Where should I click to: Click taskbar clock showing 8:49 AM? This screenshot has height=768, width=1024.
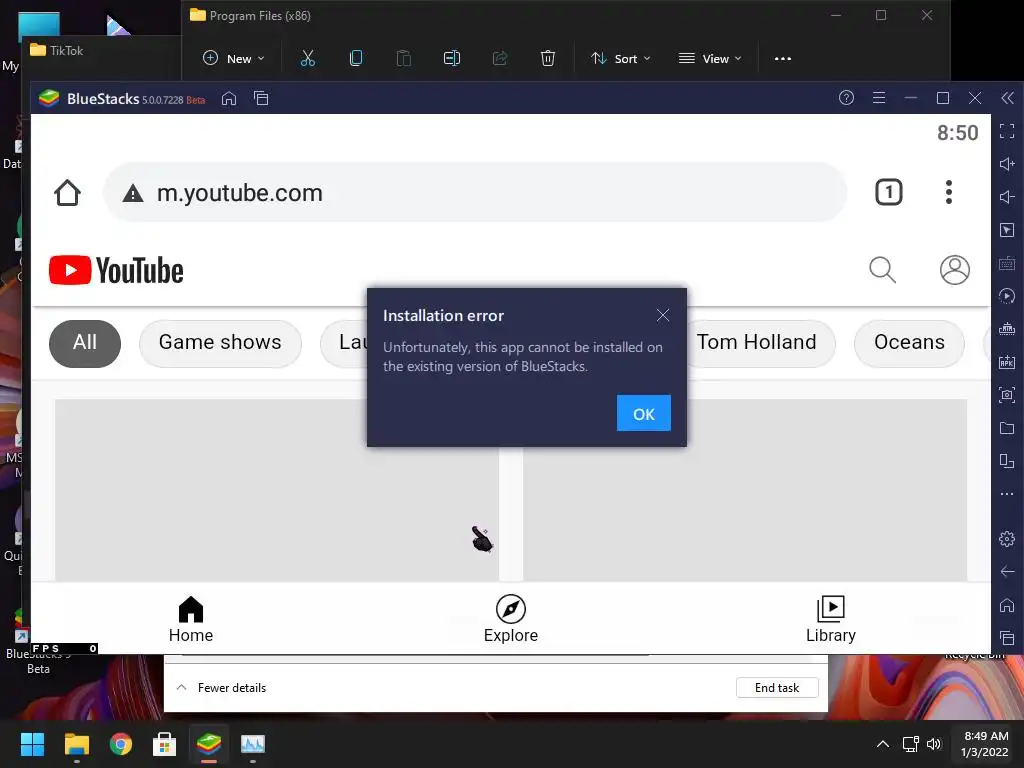[x=985, y=744]
